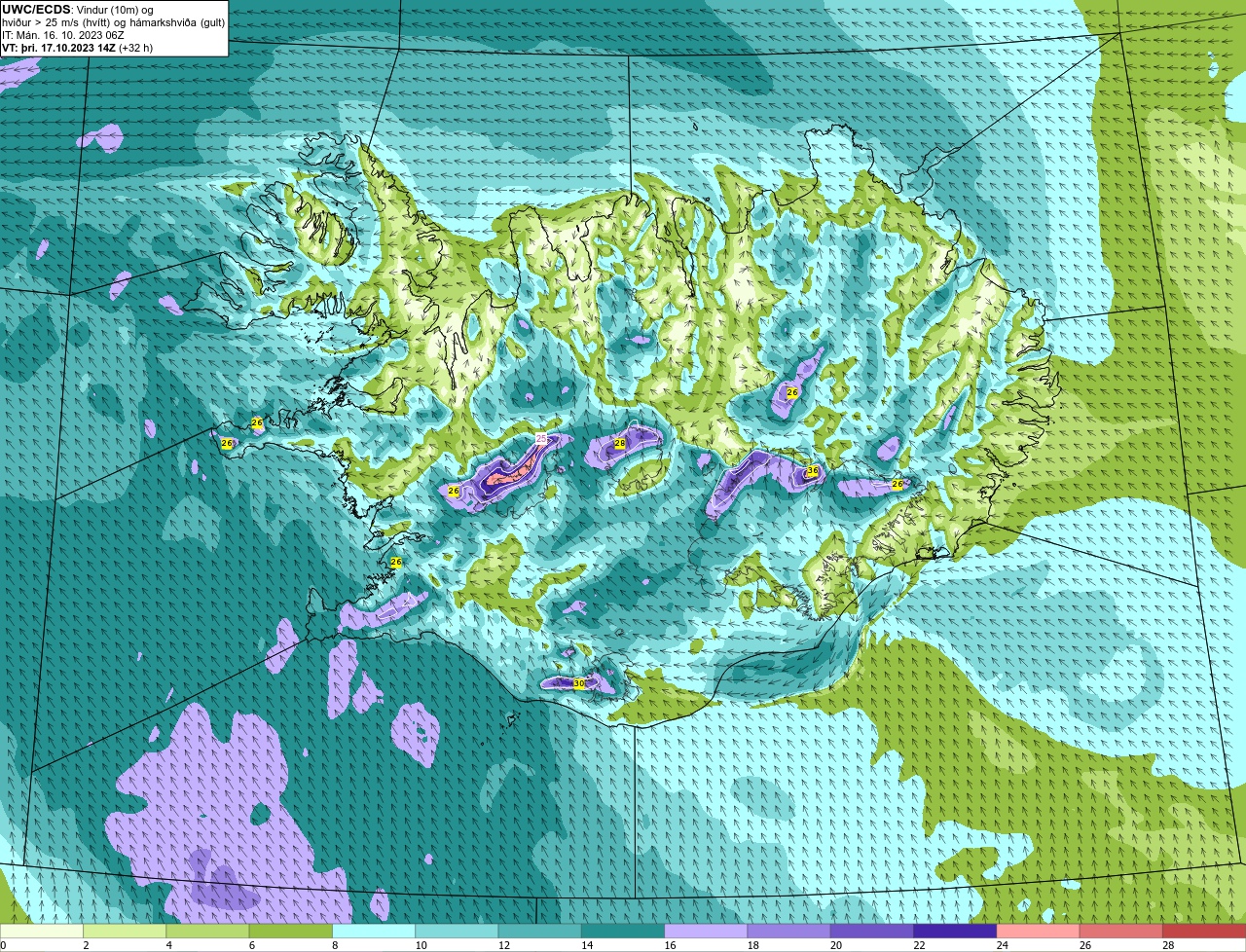Click the yellow '36' max gust label
Viewport: 1246px width, 952px height.
813,471
